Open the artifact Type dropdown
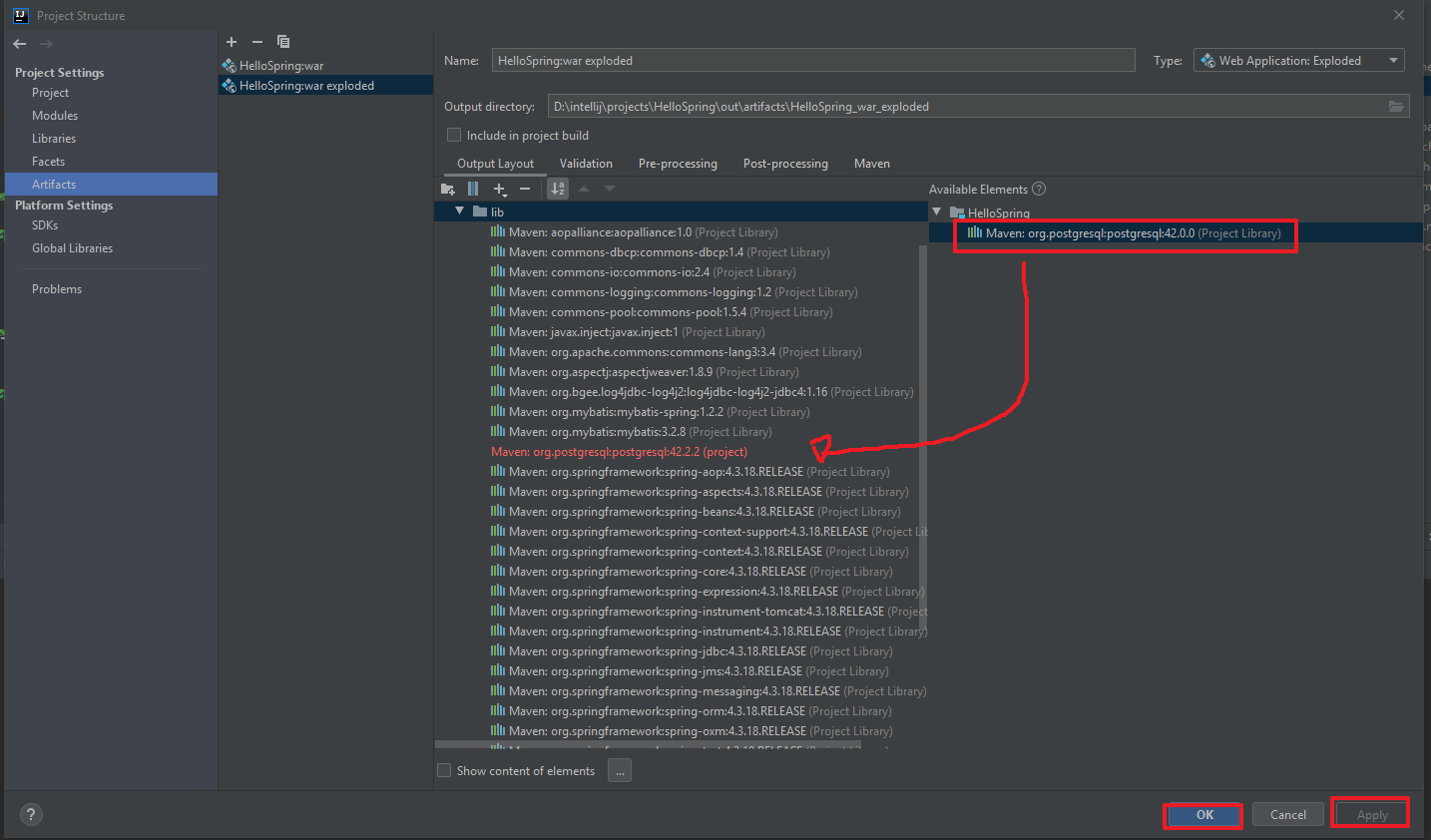The image size is (1431, 840). tap(1298, 61)
